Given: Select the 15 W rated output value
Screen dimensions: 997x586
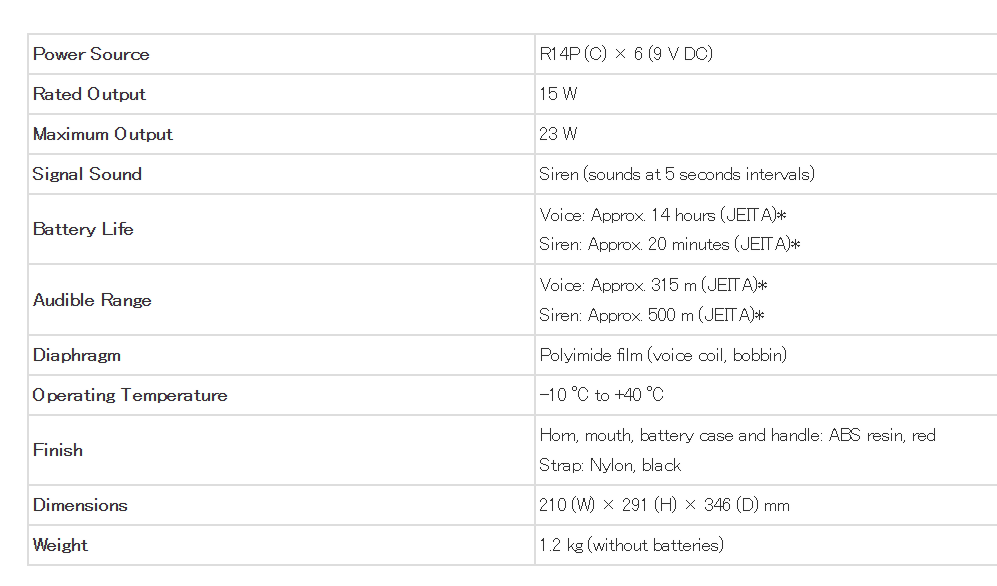Looking at the screenshot, I should pyautogui.click(x=558, y=94).
